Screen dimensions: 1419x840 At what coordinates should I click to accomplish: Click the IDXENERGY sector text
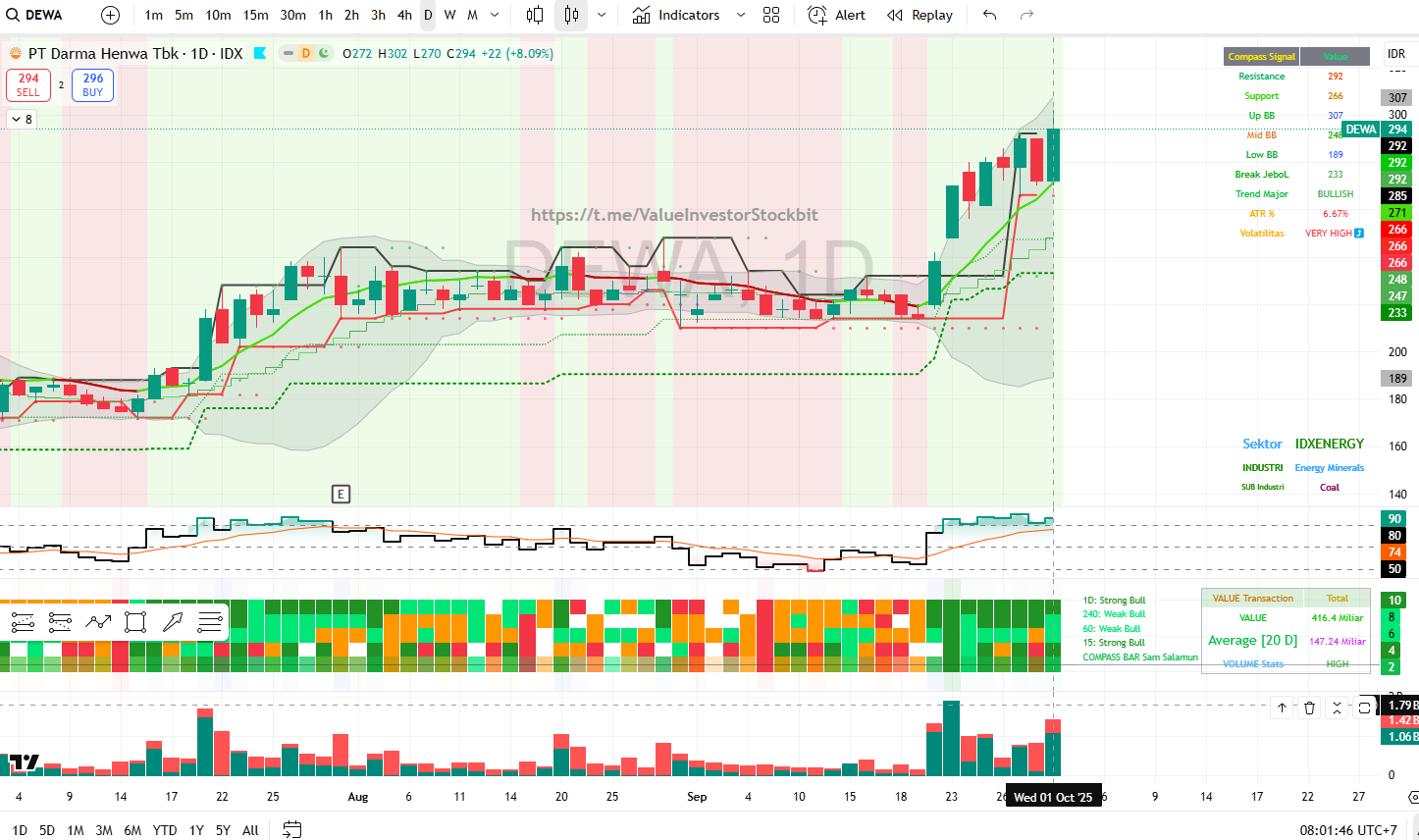click(1329, 444)
